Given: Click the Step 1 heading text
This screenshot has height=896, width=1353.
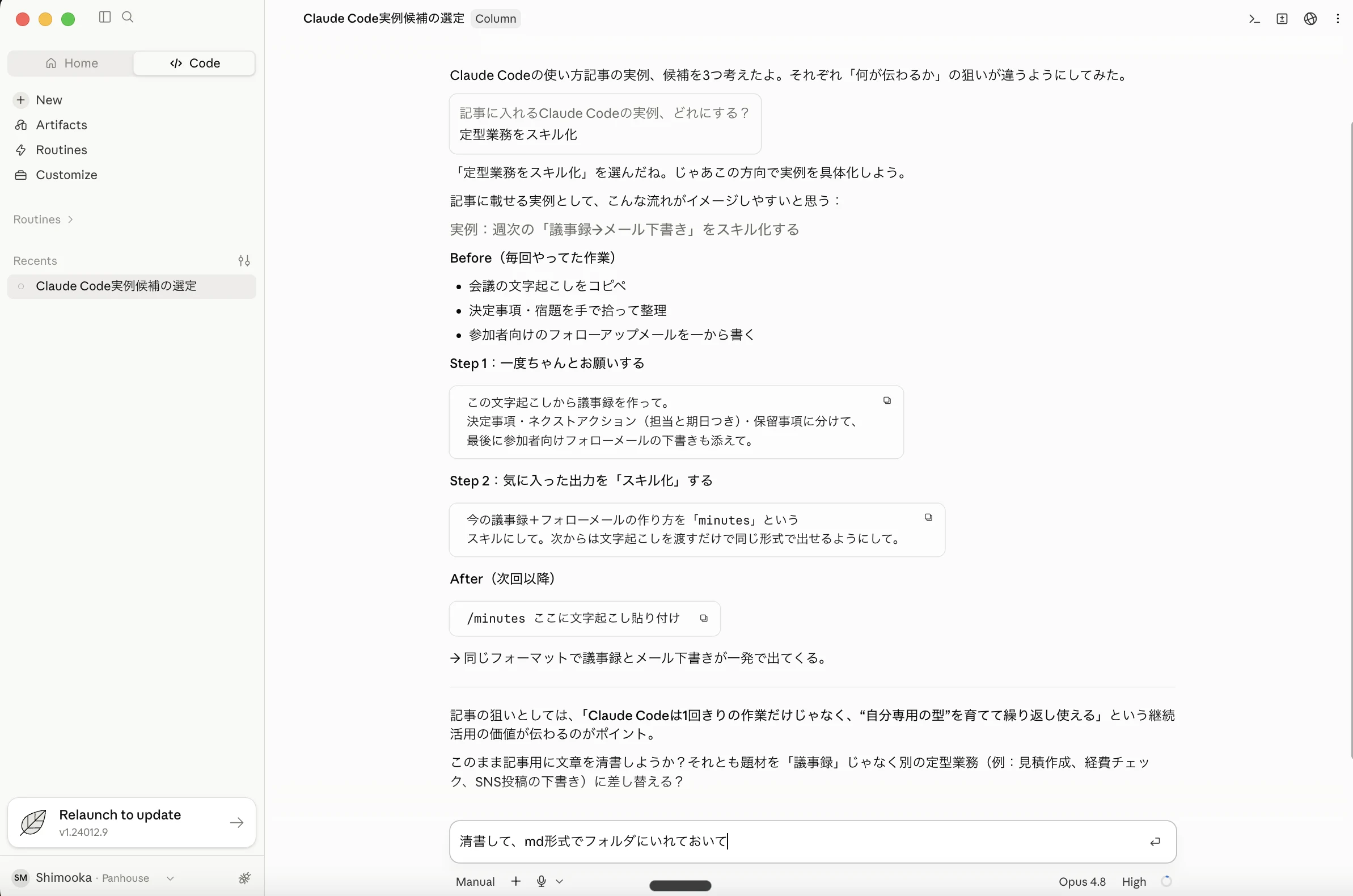Looking at the screenshot, I should click(x=547, y=364).
